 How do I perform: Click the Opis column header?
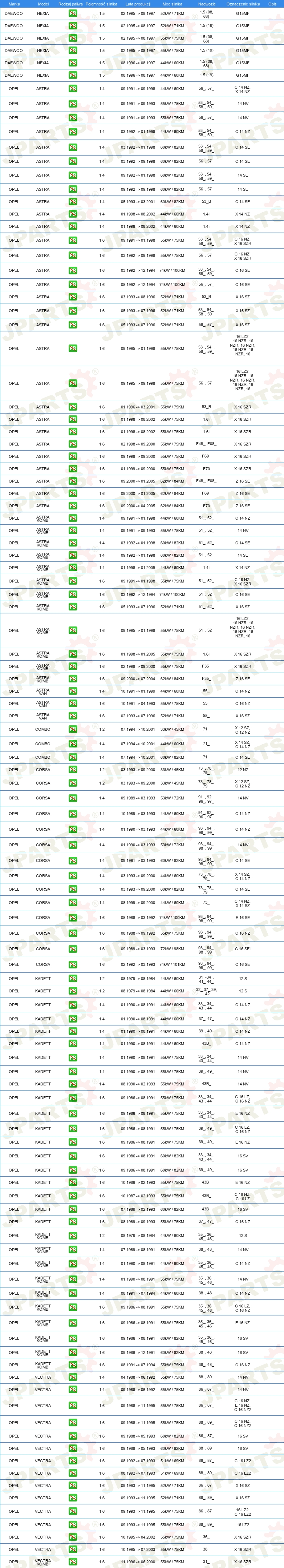pyautogui.click(x=272, y=4)
